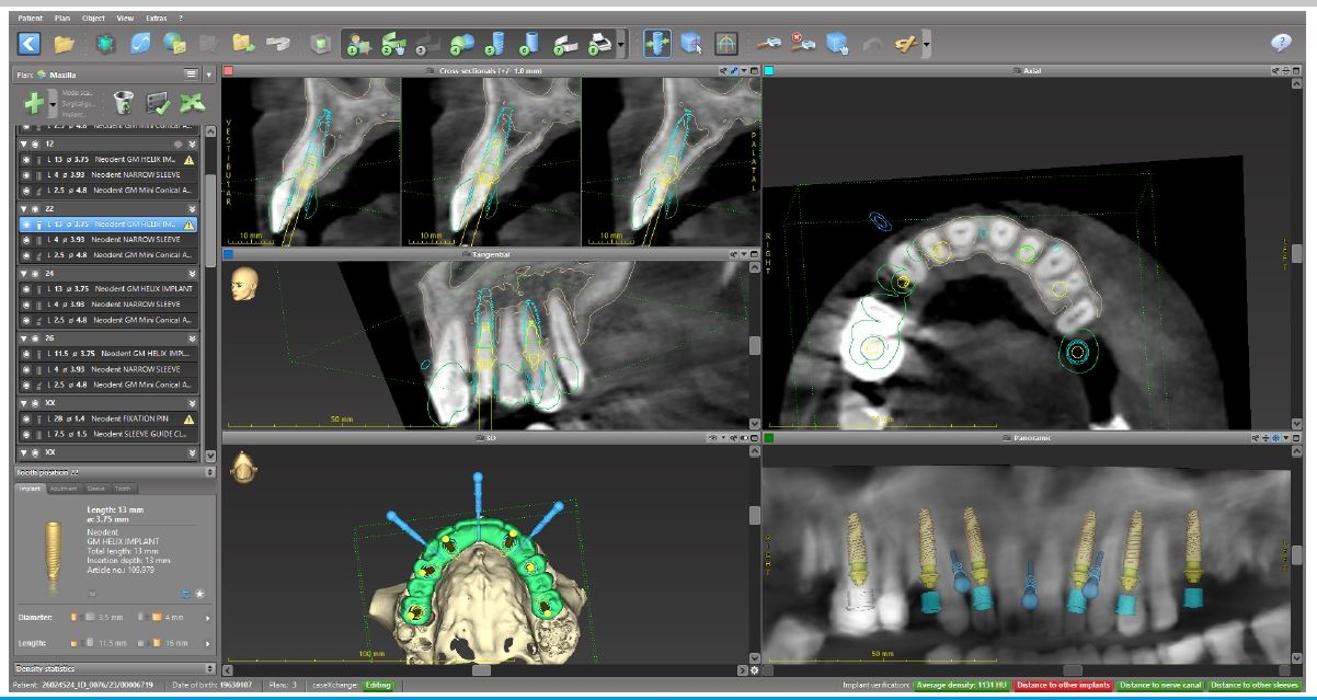Open the yellow folder icon in toolbar
Viewport: 1317px width, 700px height.
[x=65, y=43]
